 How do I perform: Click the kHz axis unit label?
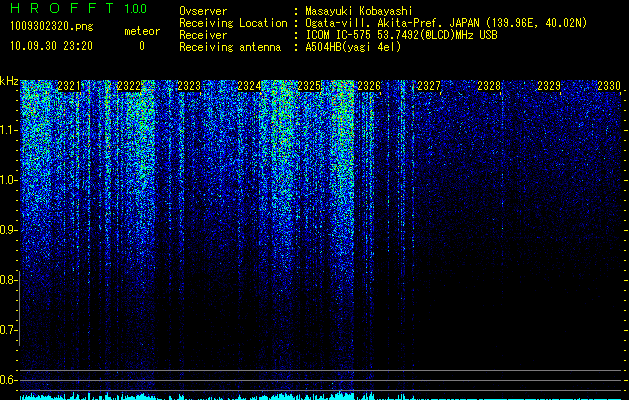pyautogui.click(x=9, y=81)
